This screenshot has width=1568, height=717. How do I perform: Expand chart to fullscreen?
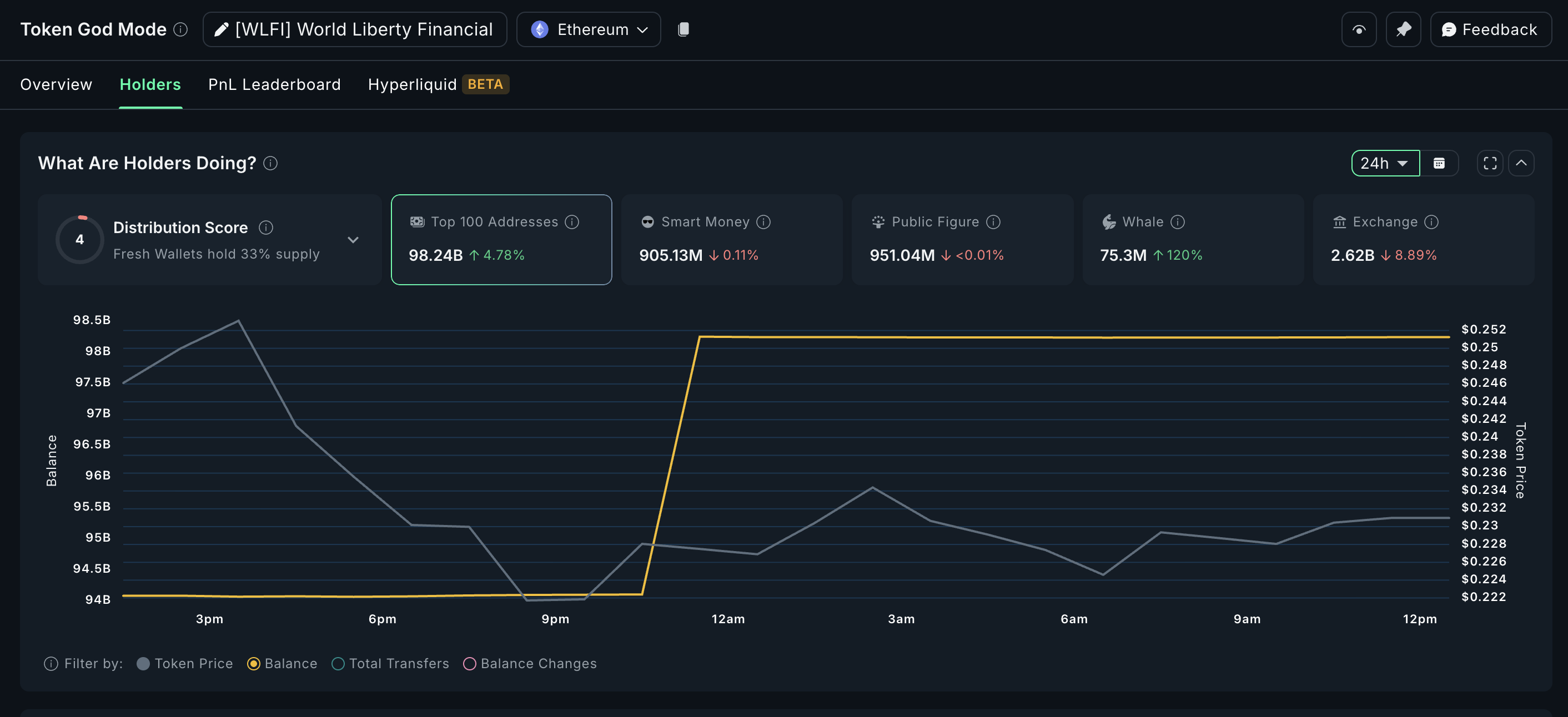(1490, 163)
